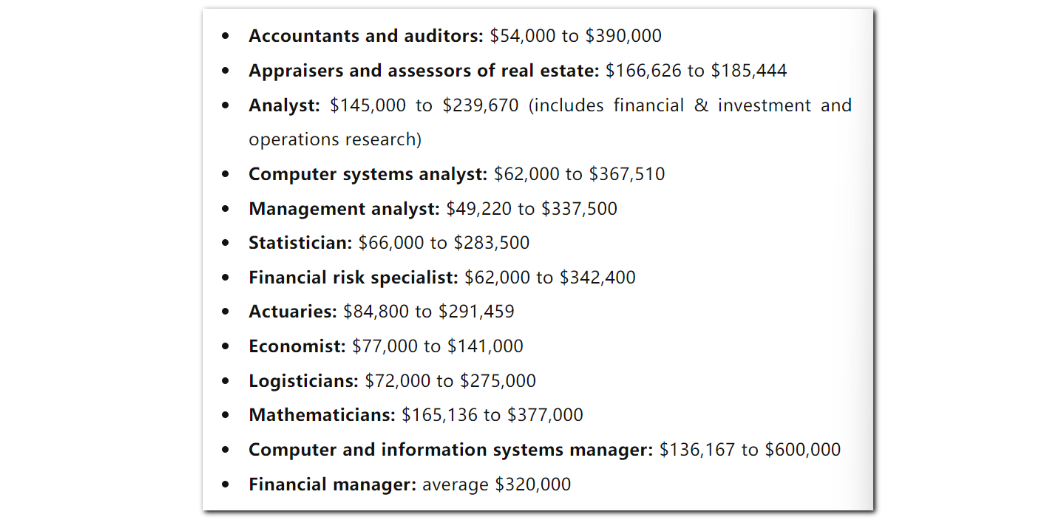Viewport: 1054px width, 520px height.
Task: Click the $166,626 salary figure
Action: tap(643, 71)
